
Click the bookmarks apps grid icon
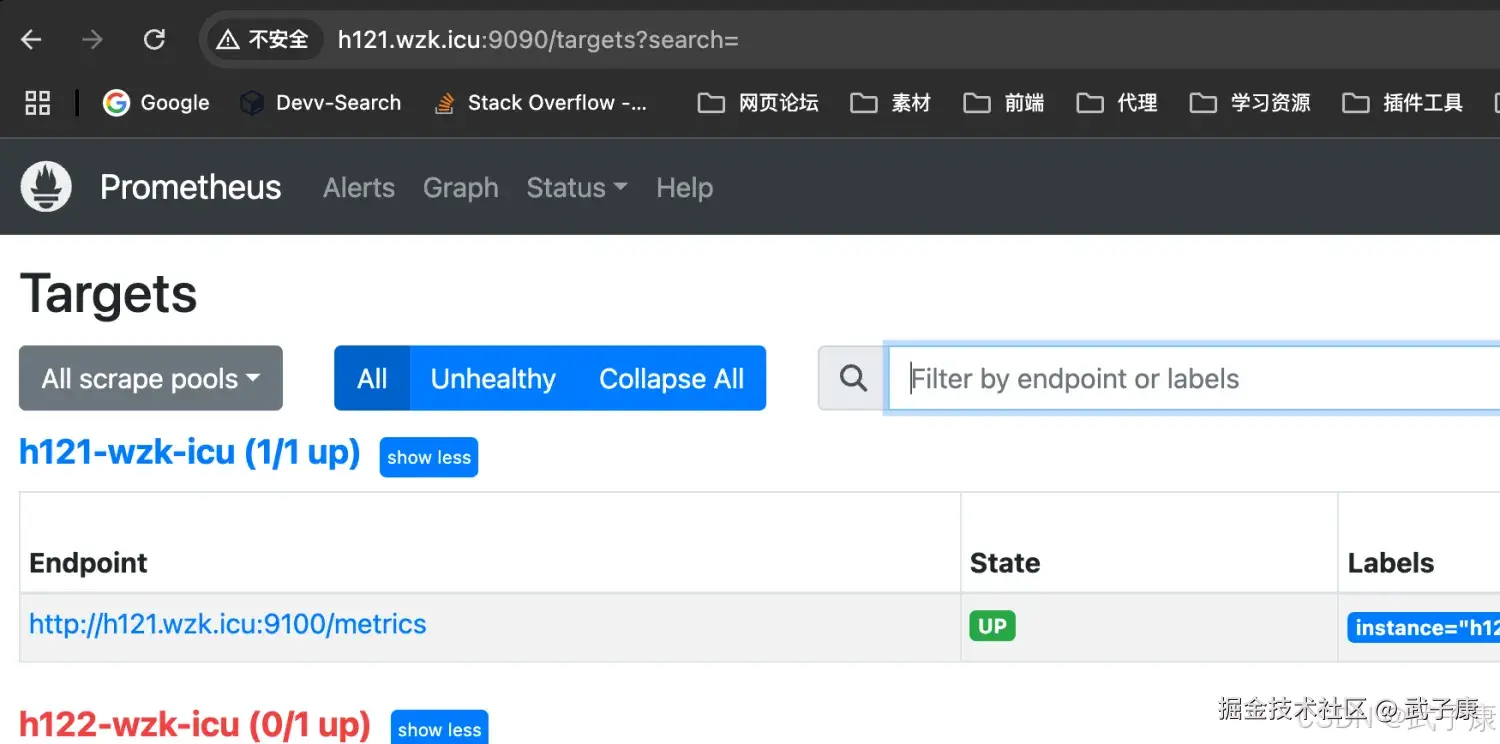click(x=37, y=102)
